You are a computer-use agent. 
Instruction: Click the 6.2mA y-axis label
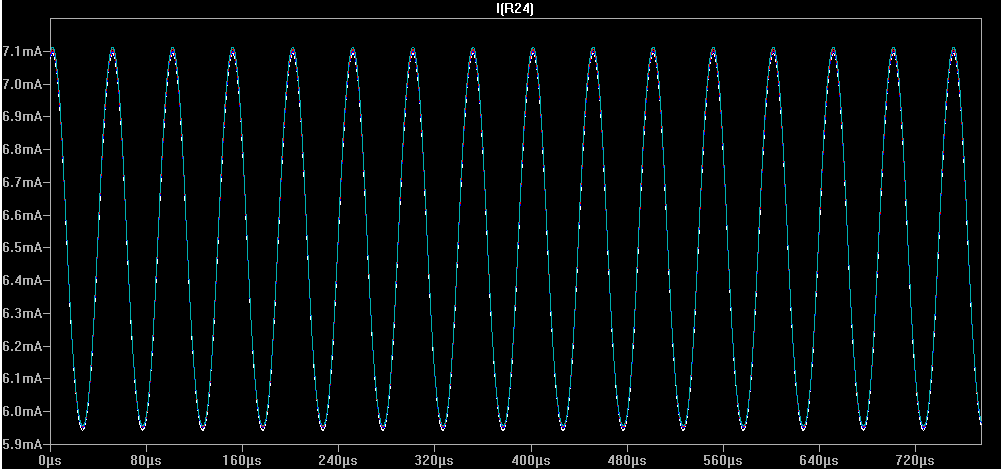point(20,346)
